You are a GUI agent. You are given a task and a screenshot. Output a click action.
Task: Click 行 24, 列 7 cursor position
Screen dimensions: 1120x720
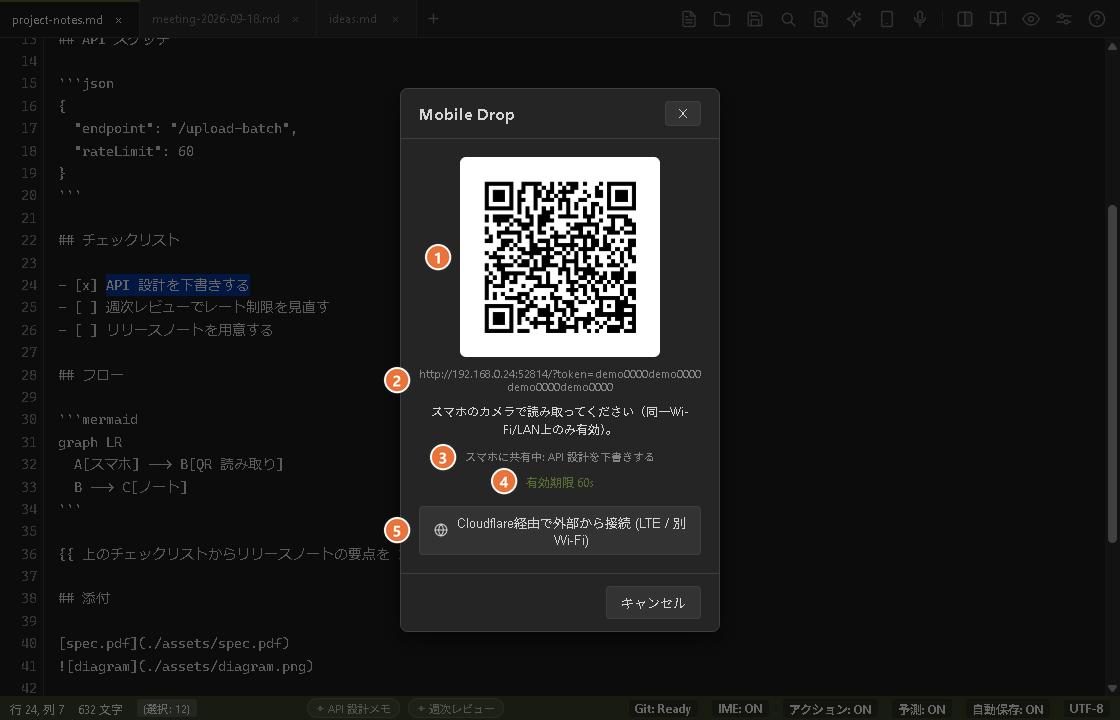[37, 709]
